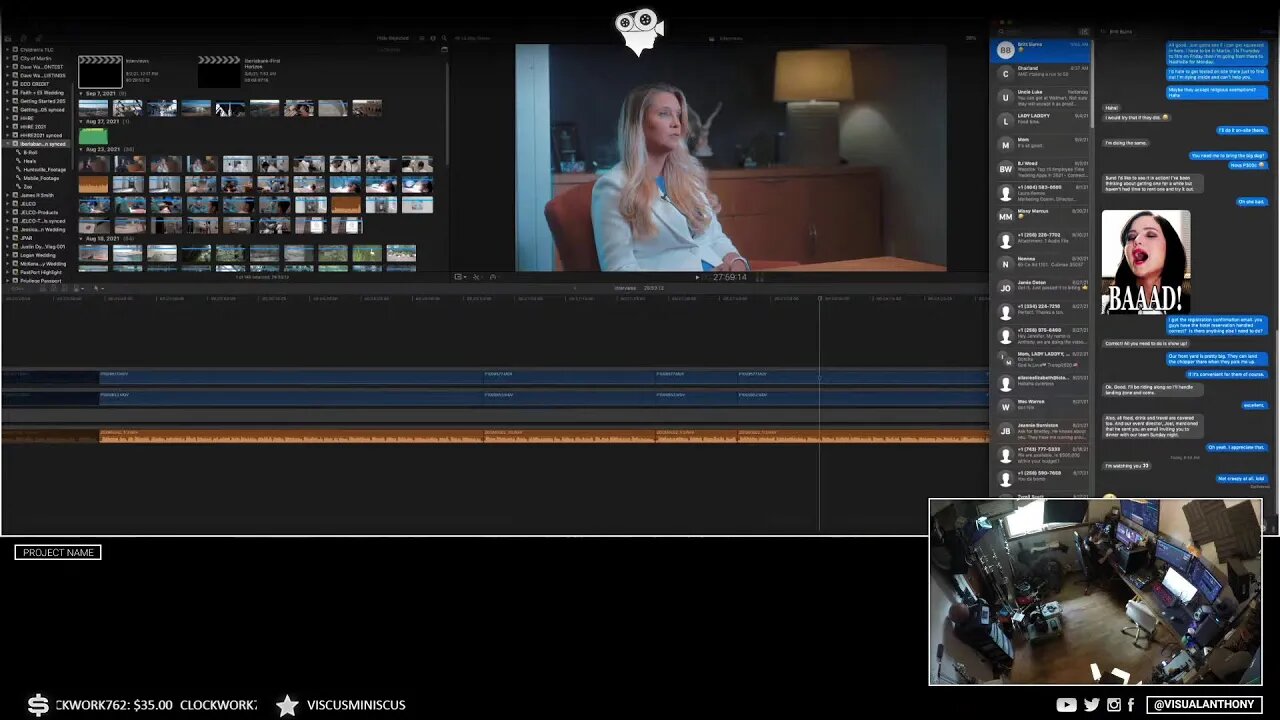Open Uncle Luke conversation in Messages
The height and width of the screenshot is (720, 1280).
pos(1041,96)
